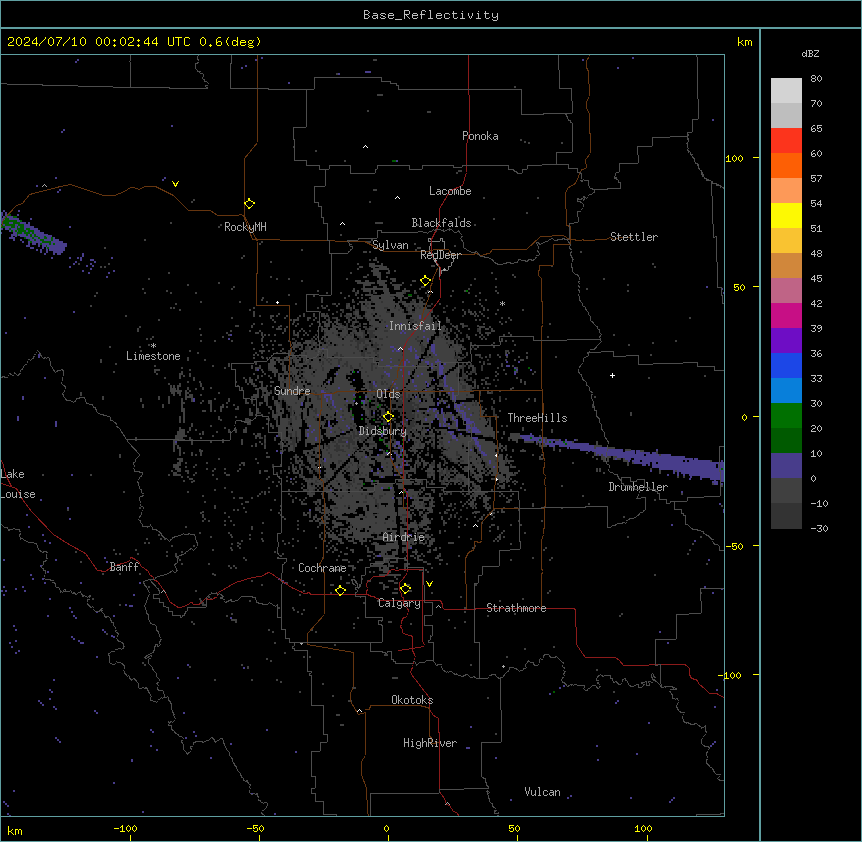Image resolution: width=862 pixels, height=842 pixels.
Task: Click the bright green 30-20 dBZ legend swatch
Action: [x=786, y=416]
